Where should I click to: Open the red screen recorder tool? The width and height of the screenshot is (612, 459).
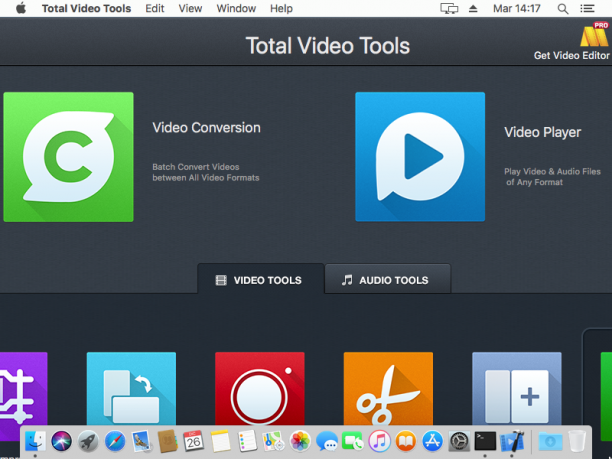point(260,389)
